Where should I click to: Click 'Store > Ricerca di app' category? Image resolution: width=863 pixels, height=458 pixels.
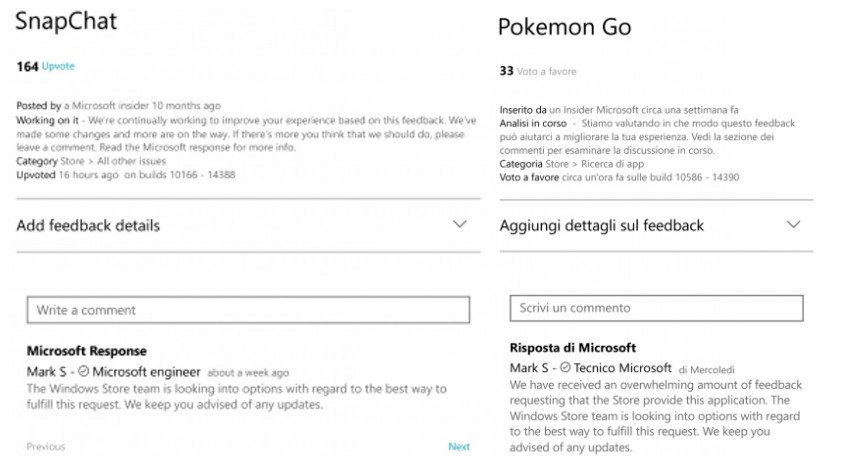coord(594,164)
